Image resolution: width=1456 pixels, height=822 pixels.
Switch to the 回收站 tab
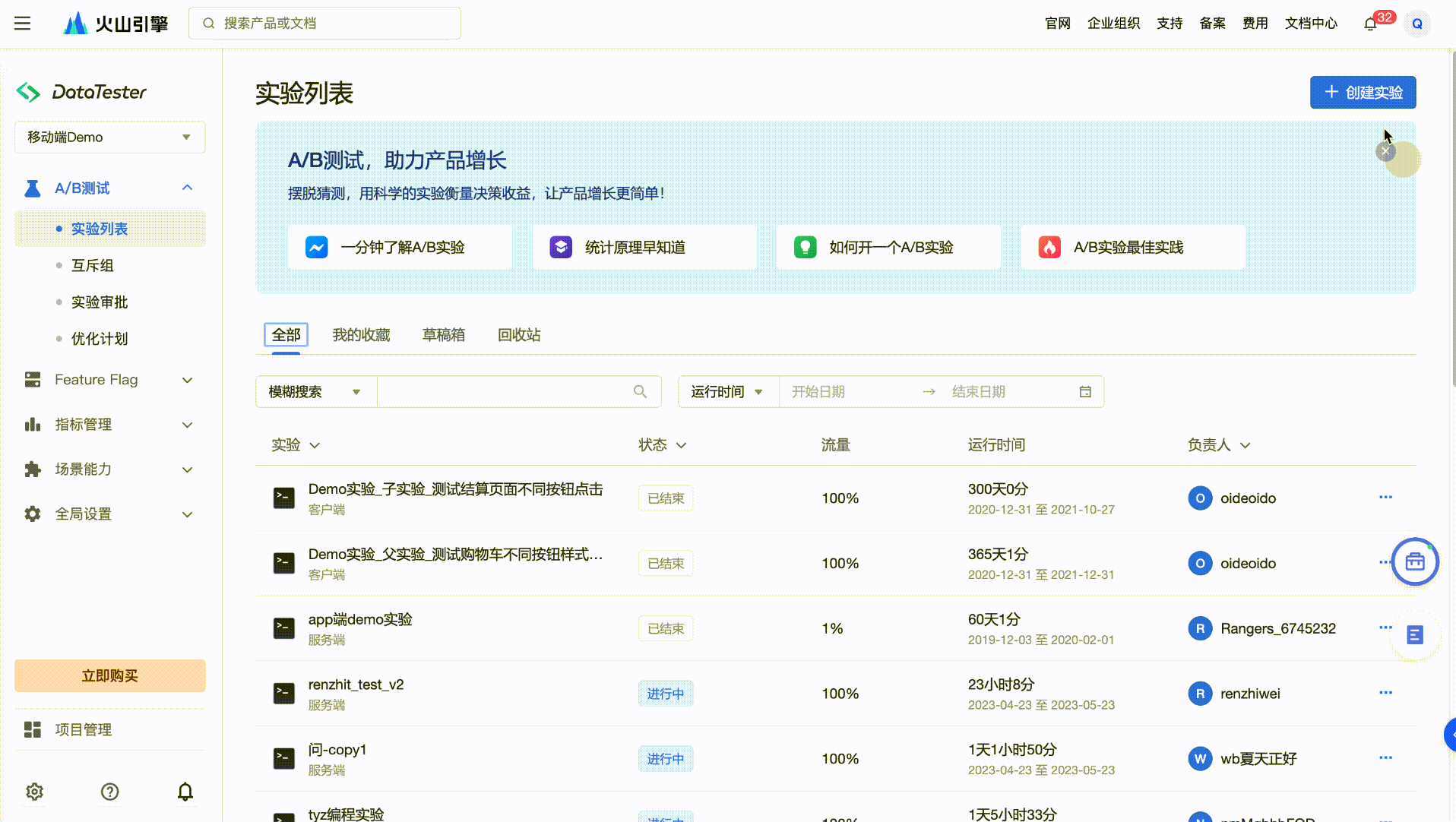(x=518, y=335)
